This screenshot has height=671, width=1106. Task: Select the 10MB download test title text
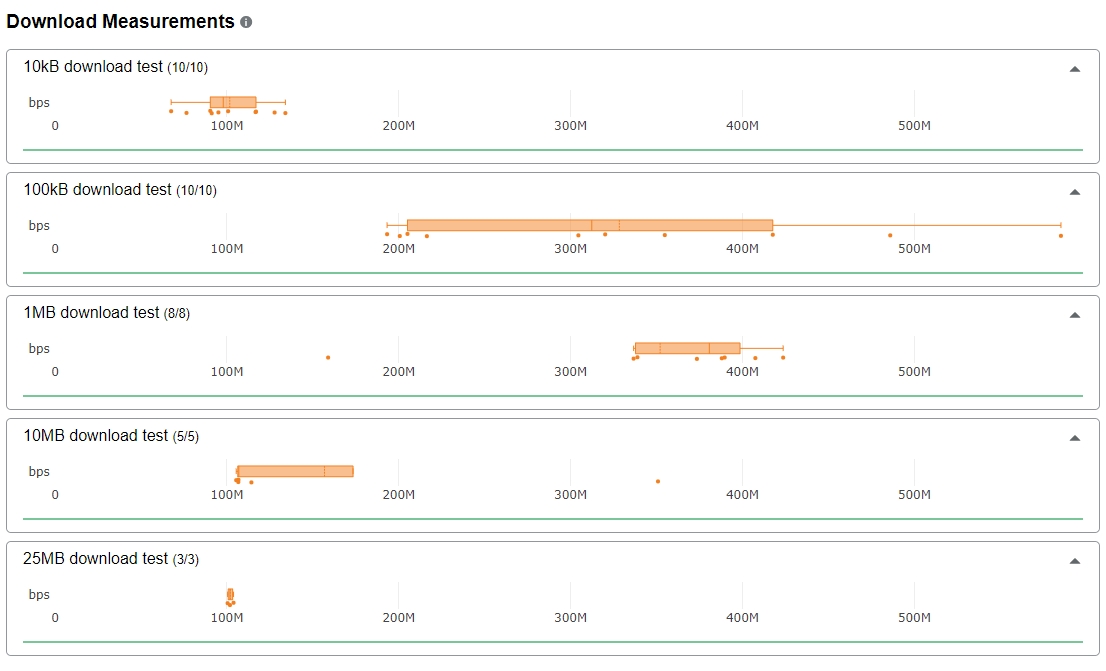click(x=95, y=436)
